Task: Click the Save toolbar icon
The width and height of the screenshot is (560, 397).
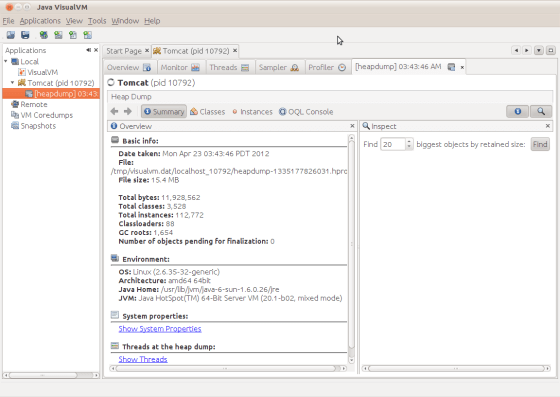Action: click(25, 35)
